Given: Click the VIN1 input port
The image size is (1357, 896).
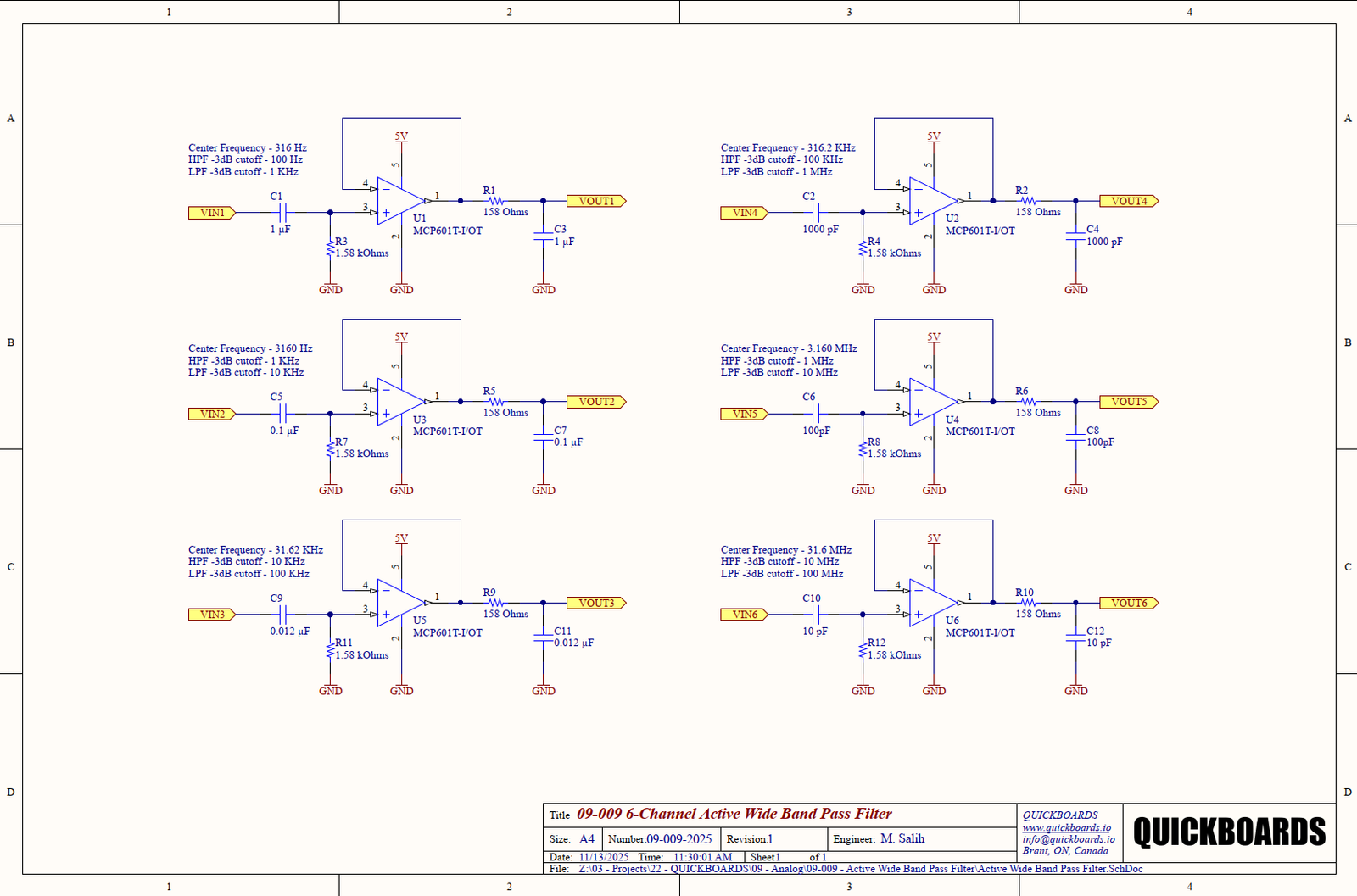Looking at the screenshot, I should (x=211, y=213).
